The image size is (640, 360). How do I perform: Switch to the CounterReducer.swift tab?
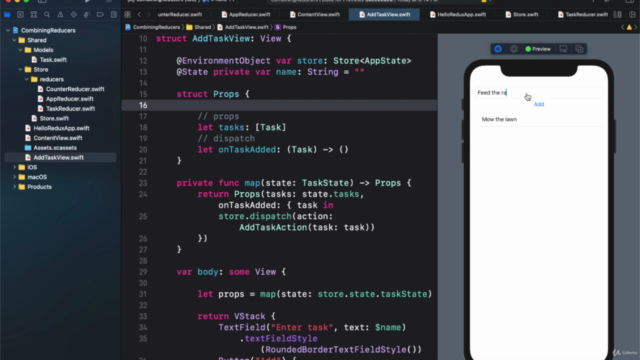pos(180,15)
